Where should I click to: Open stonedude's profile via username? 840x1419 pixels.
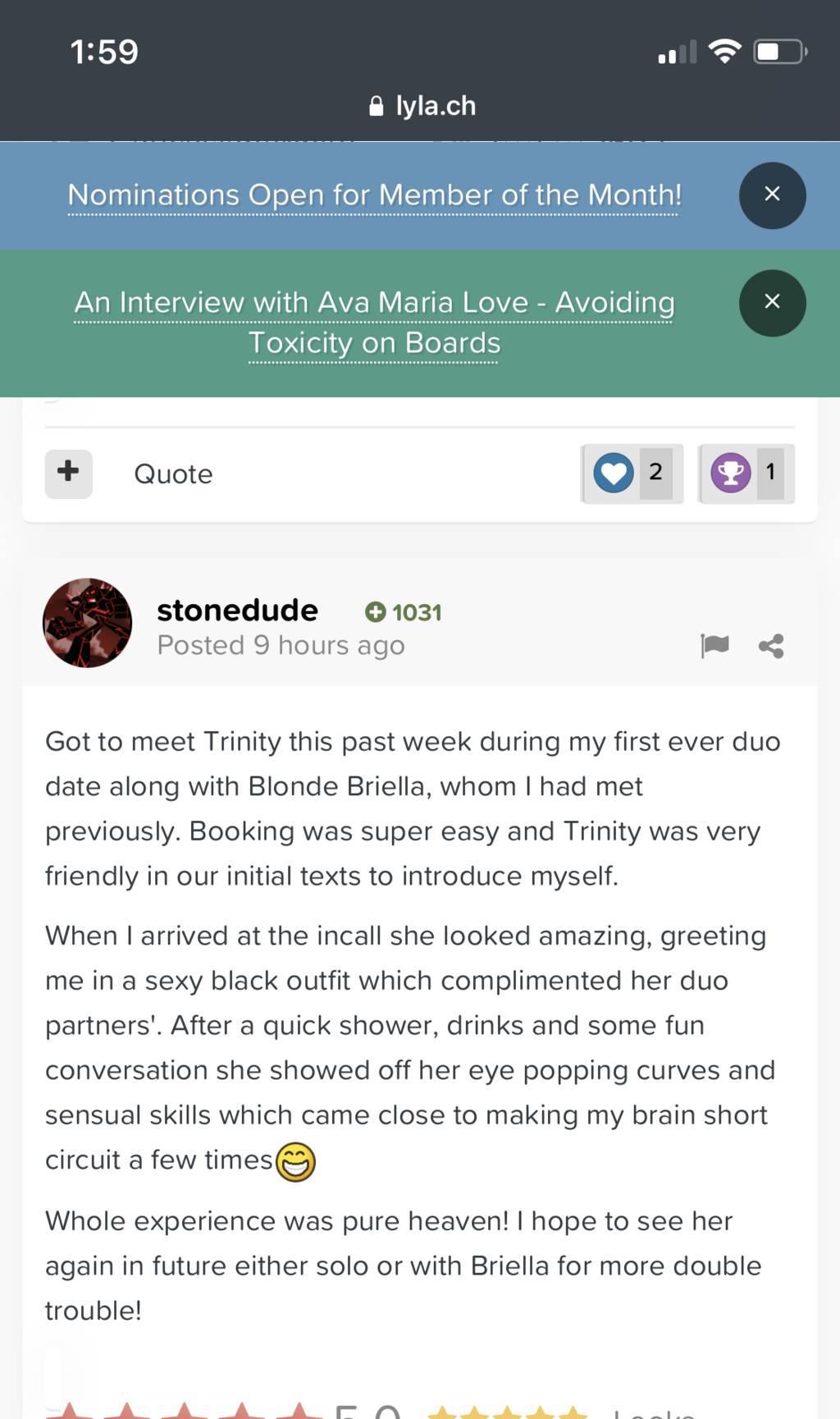(237, 610)
